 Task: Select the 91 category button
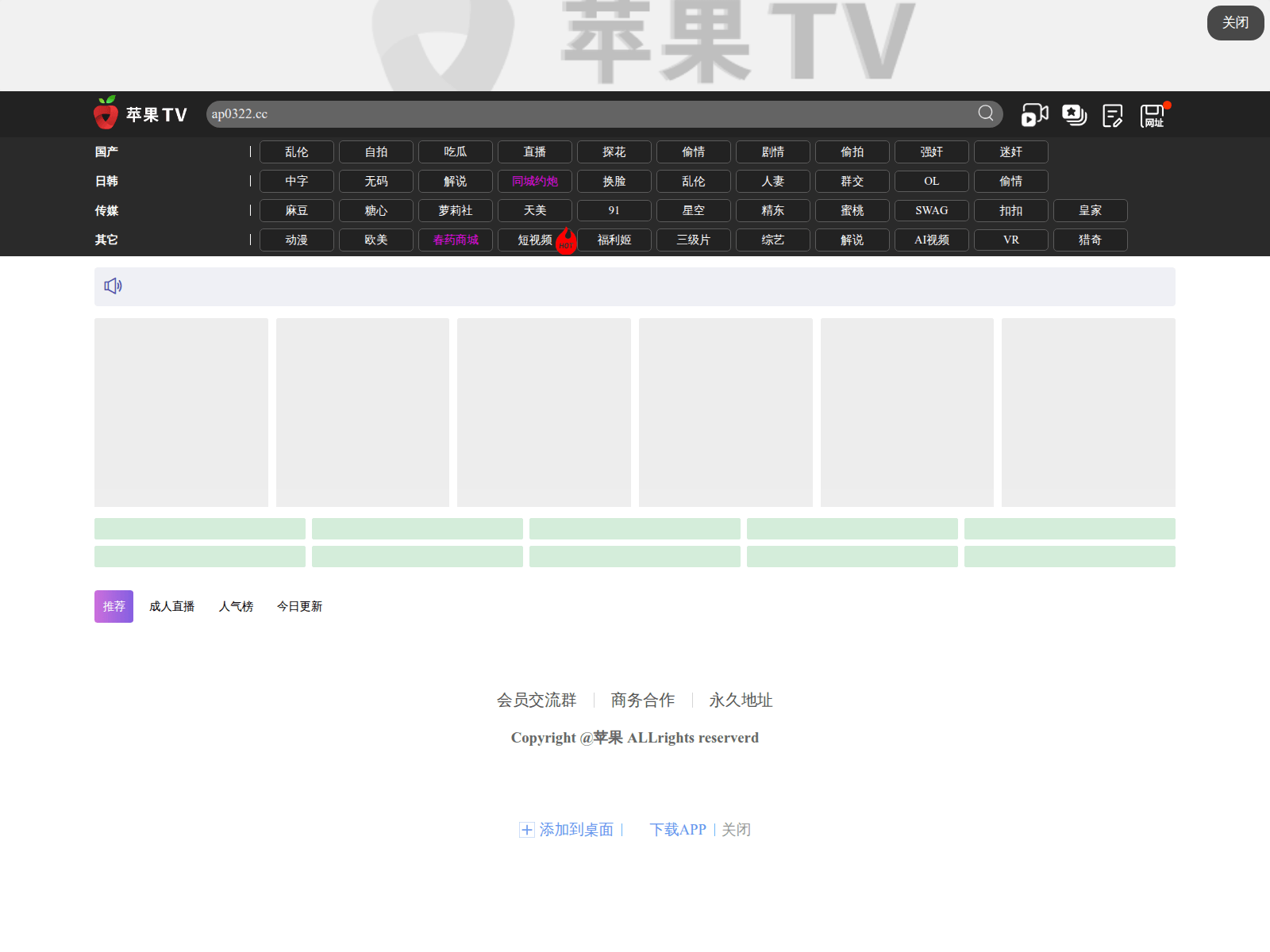[614, 210]
